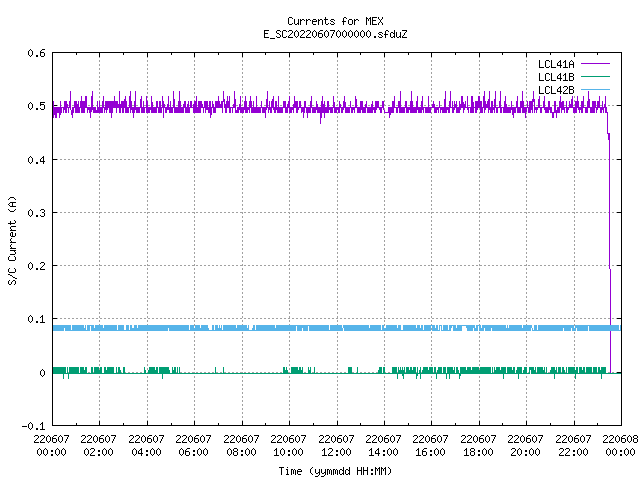Click the chart title 'Currents for MEX'
The height and width of the screenshot is (480, 640).
click(x=335, y=21)
